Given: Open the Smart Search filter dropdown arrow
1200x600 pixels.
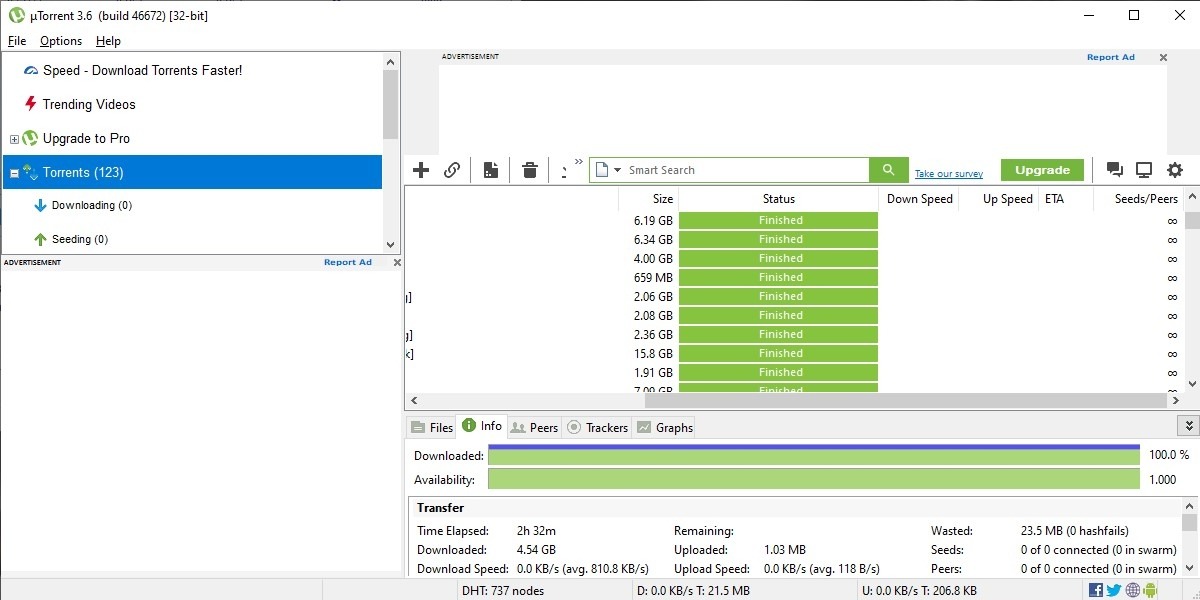Looking at the screenshot, I should 617,169.
